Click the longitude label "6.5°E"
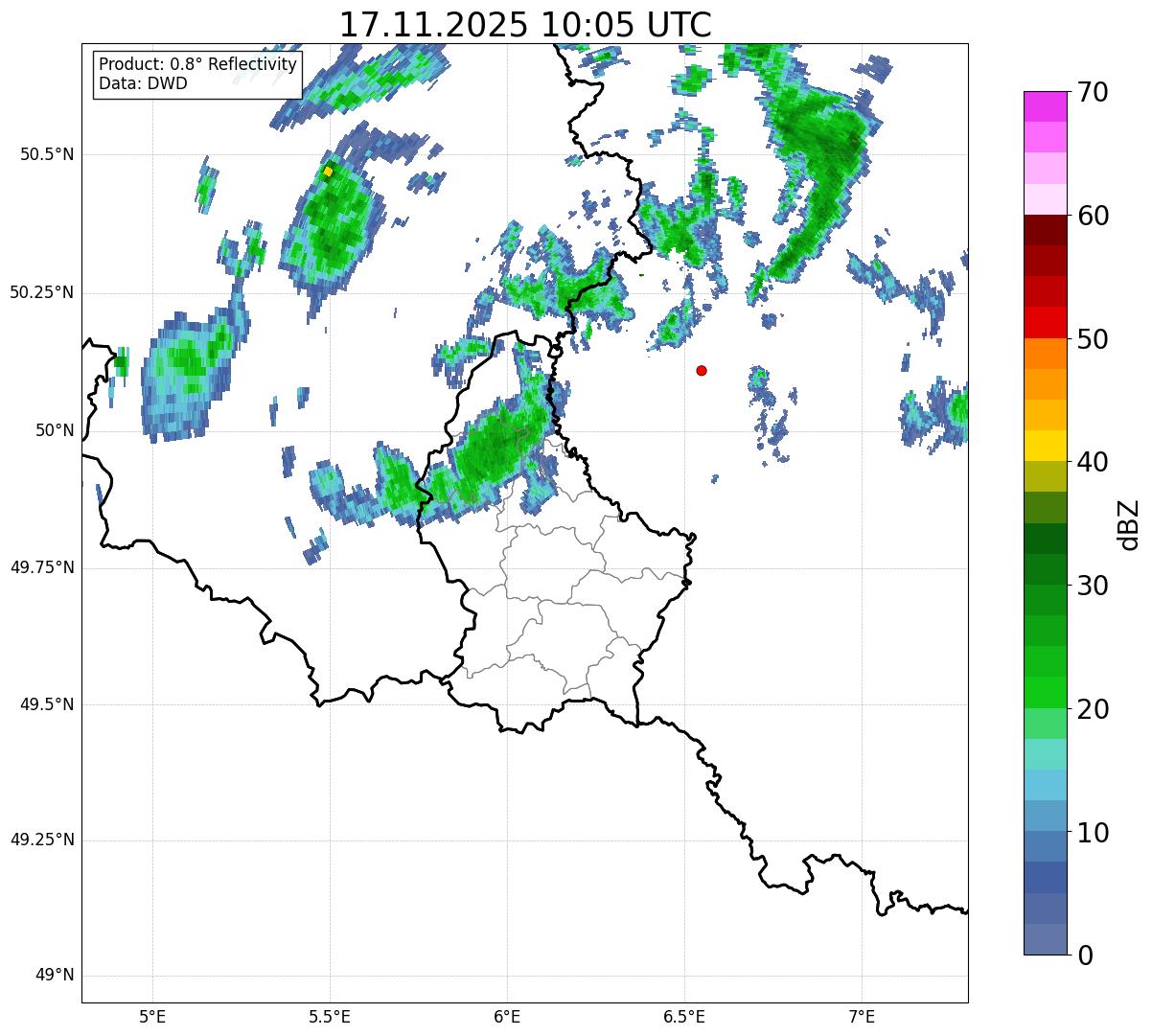 pos(684,1017)
